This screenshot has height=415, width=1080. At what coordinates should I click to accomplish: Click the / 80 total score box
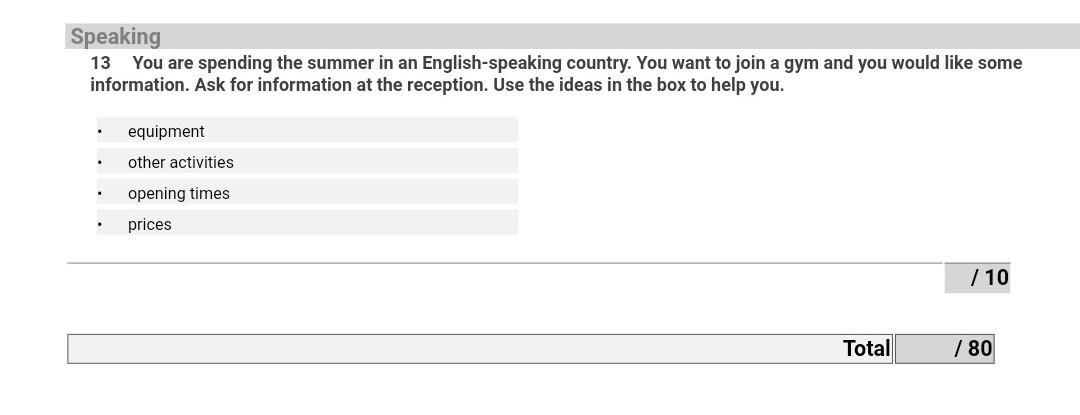click(944, 349)
